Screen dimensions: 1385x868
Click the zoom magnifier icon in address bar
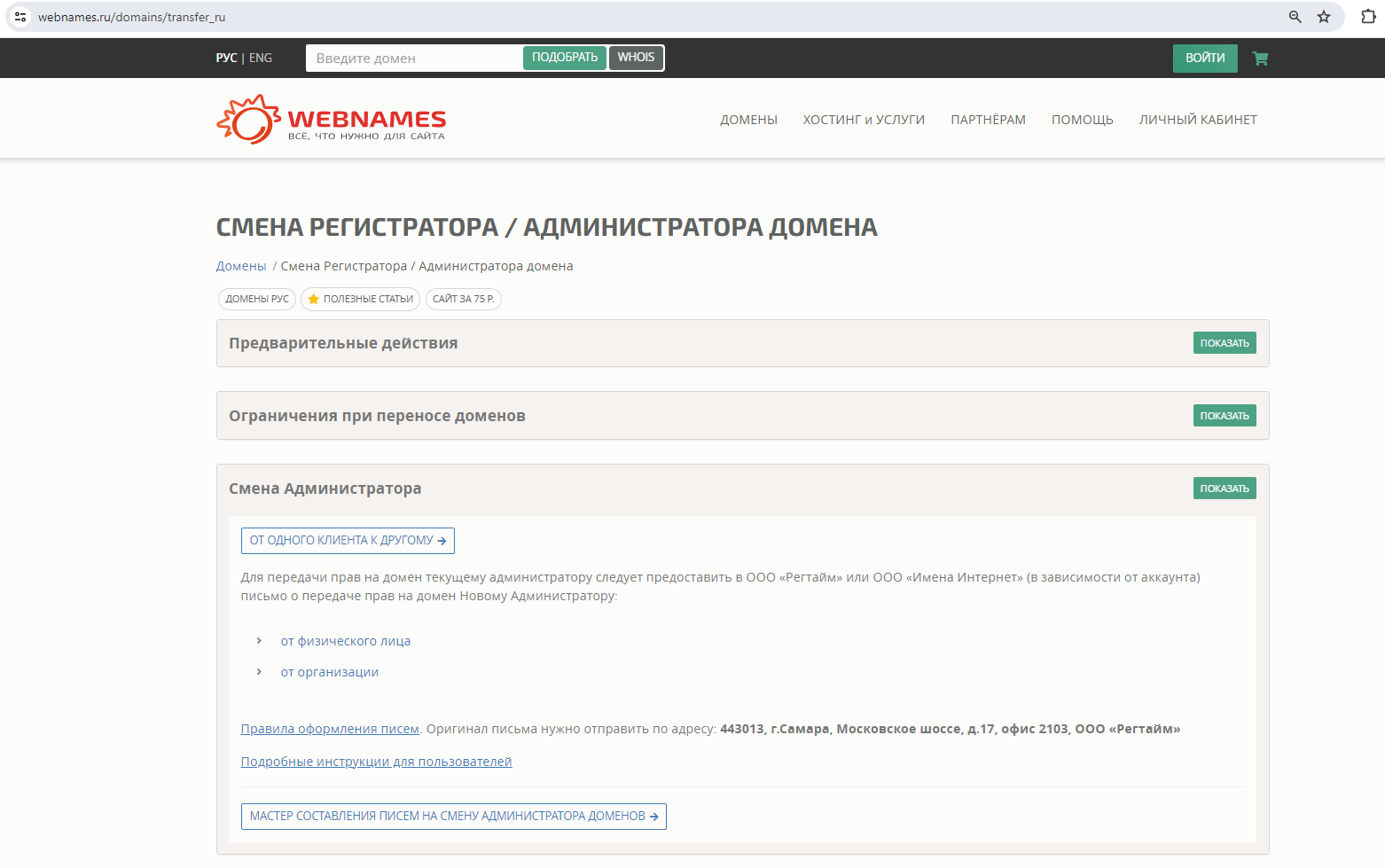(1295, 17)
